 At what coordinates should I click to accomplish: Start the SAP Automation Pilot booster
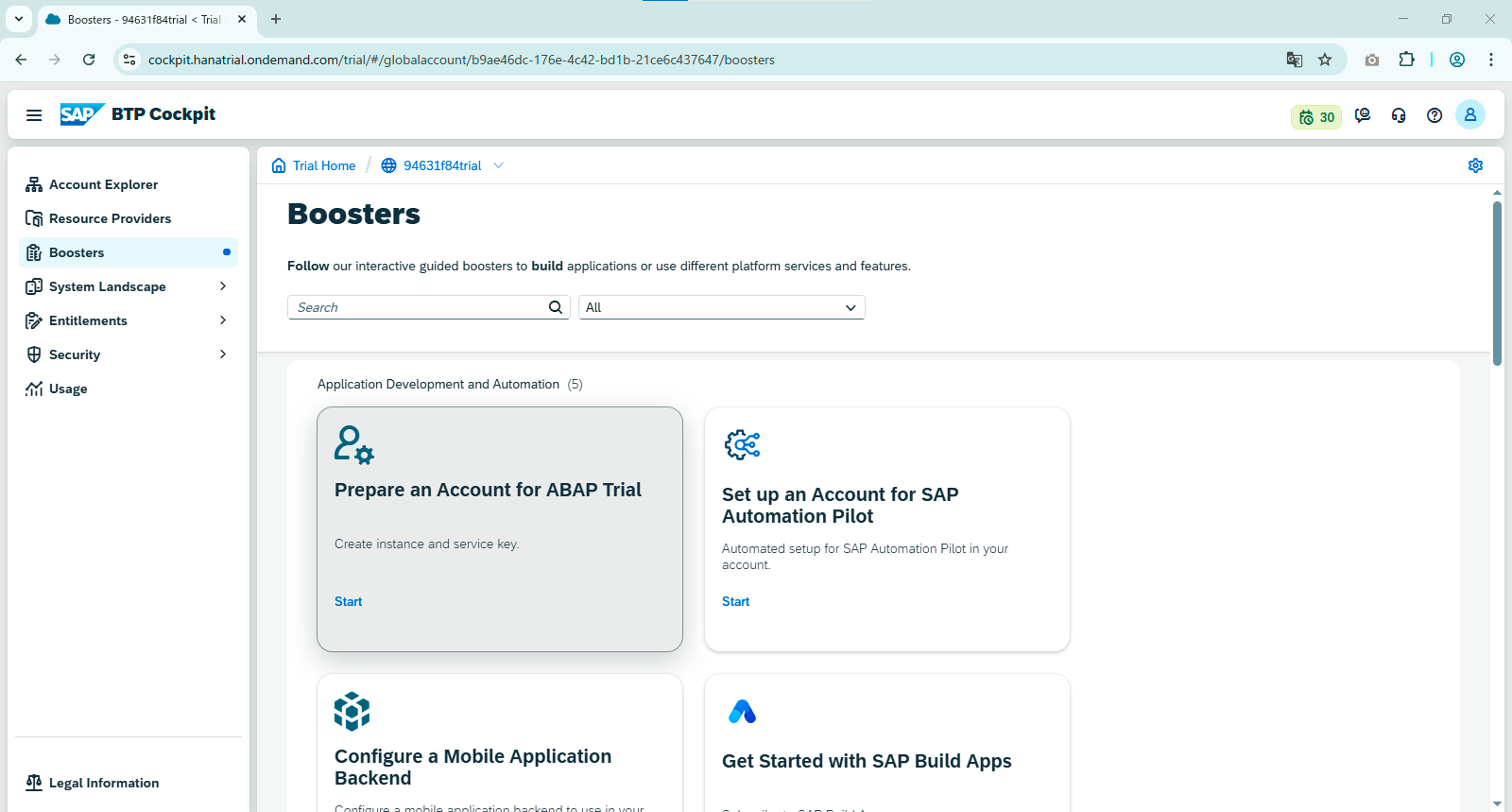735,601
